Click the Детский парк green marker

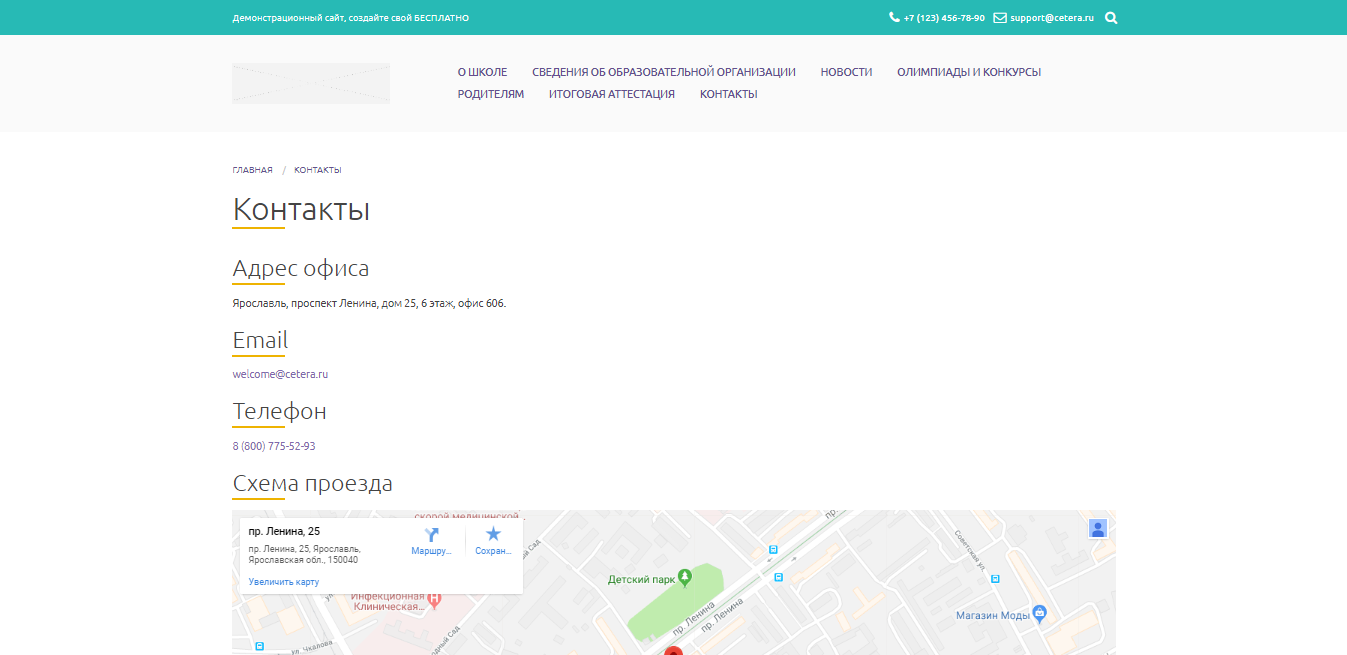(x=684, y=576)
